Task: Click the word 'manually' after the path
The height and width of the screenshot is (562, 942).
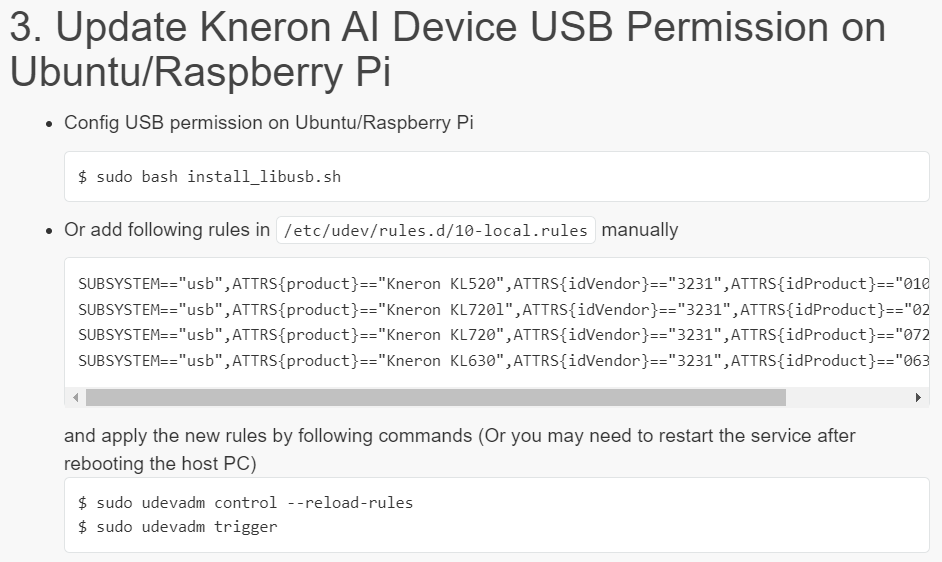Action: point(640,230)
